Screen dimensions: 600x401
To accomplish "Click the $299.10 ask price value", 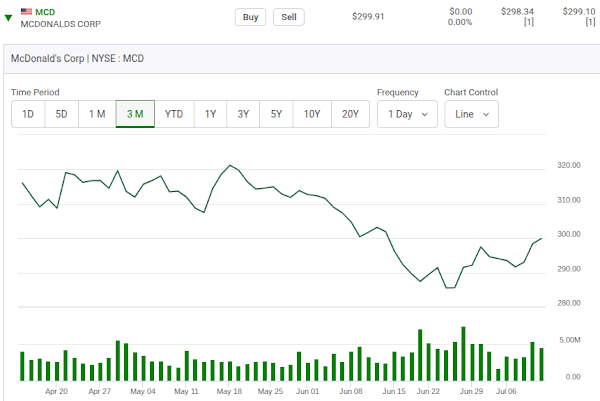I will [579, 11].
